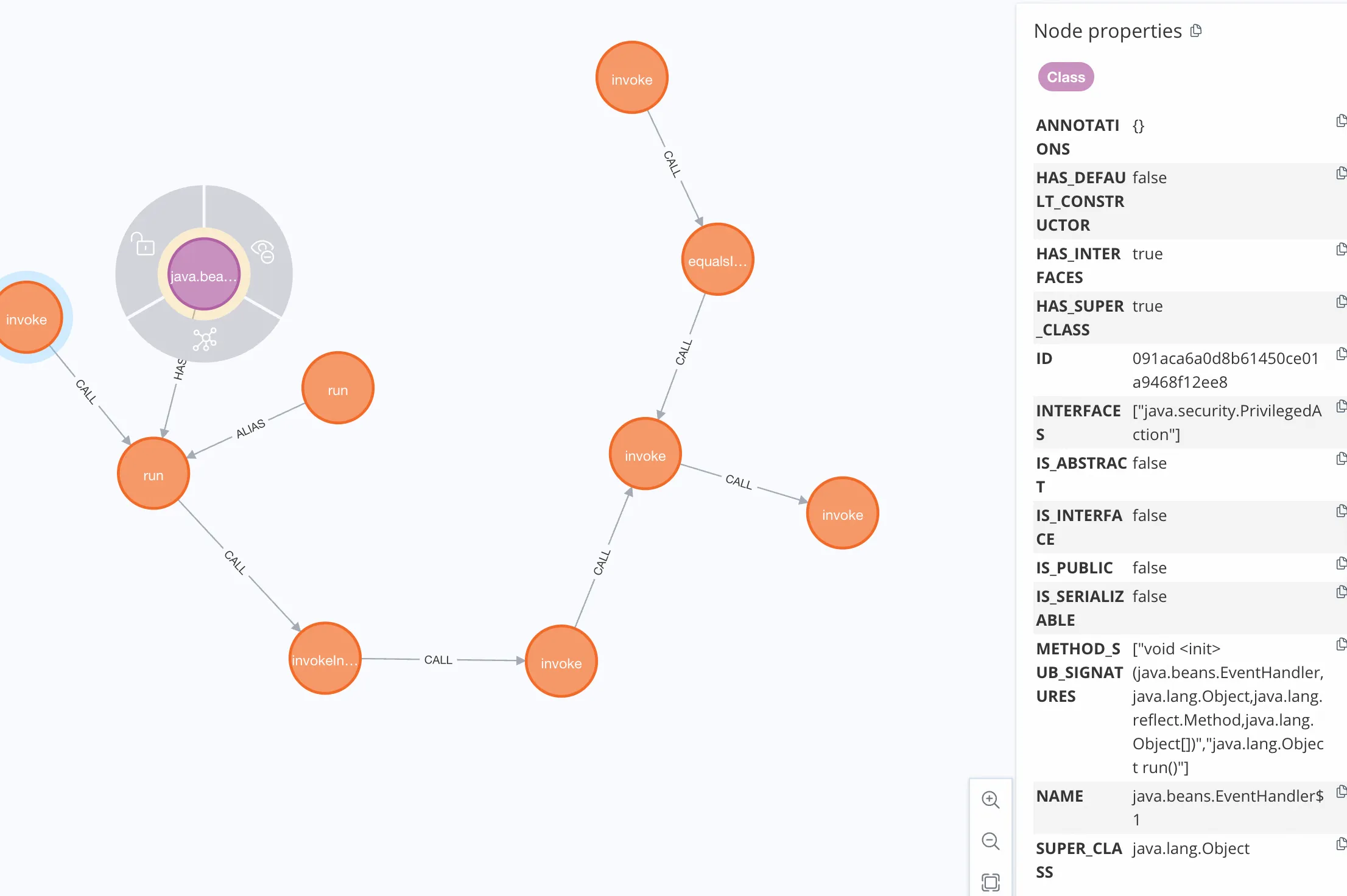Expand node relationships via ring menu graph icon
Viewport: 1347px width, 896px height.
pyautogui.click(x=205, y=340)
